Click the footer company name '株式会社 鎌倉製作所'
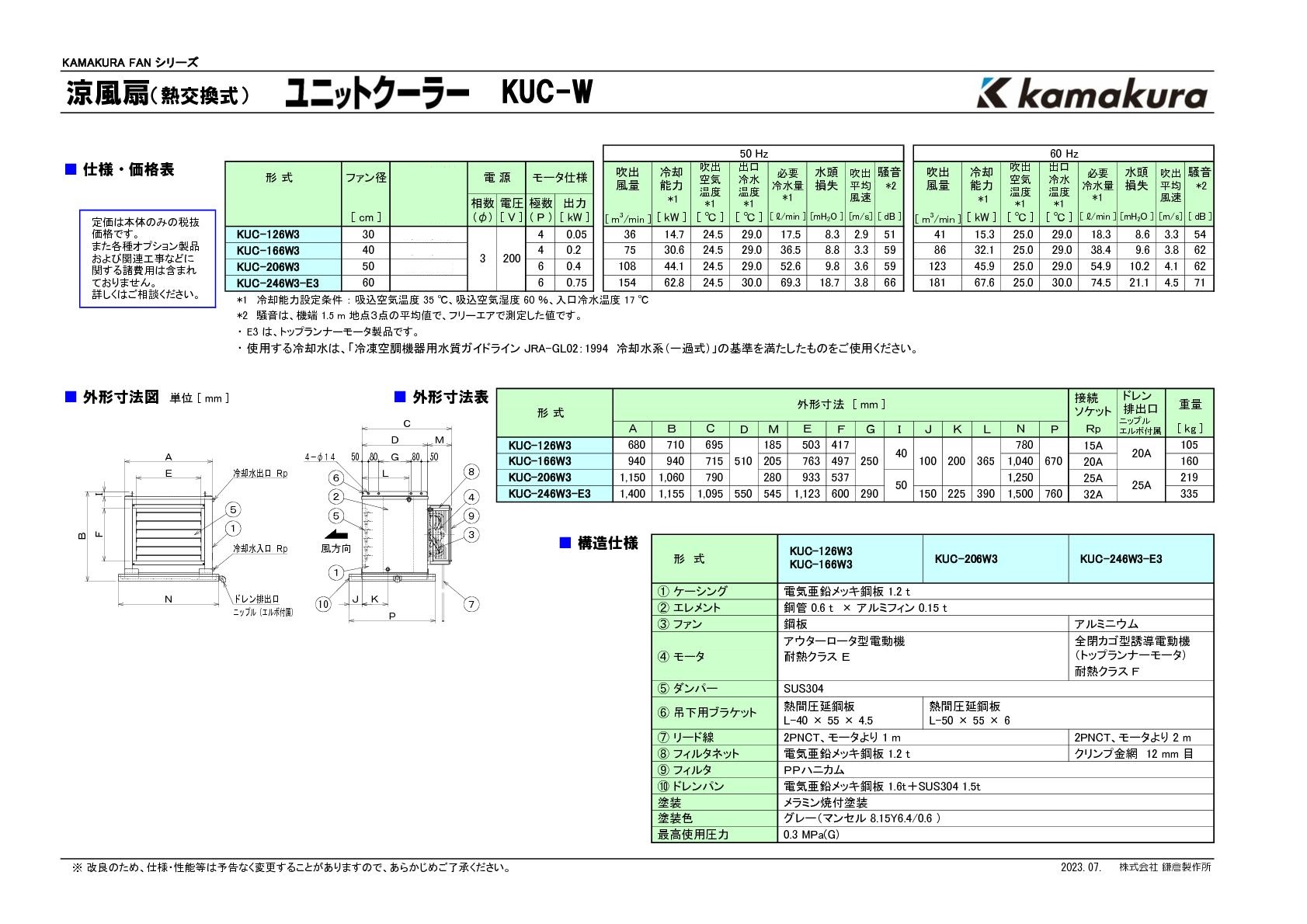The height and width of the screenshot is (924, 1307). 1165,867
